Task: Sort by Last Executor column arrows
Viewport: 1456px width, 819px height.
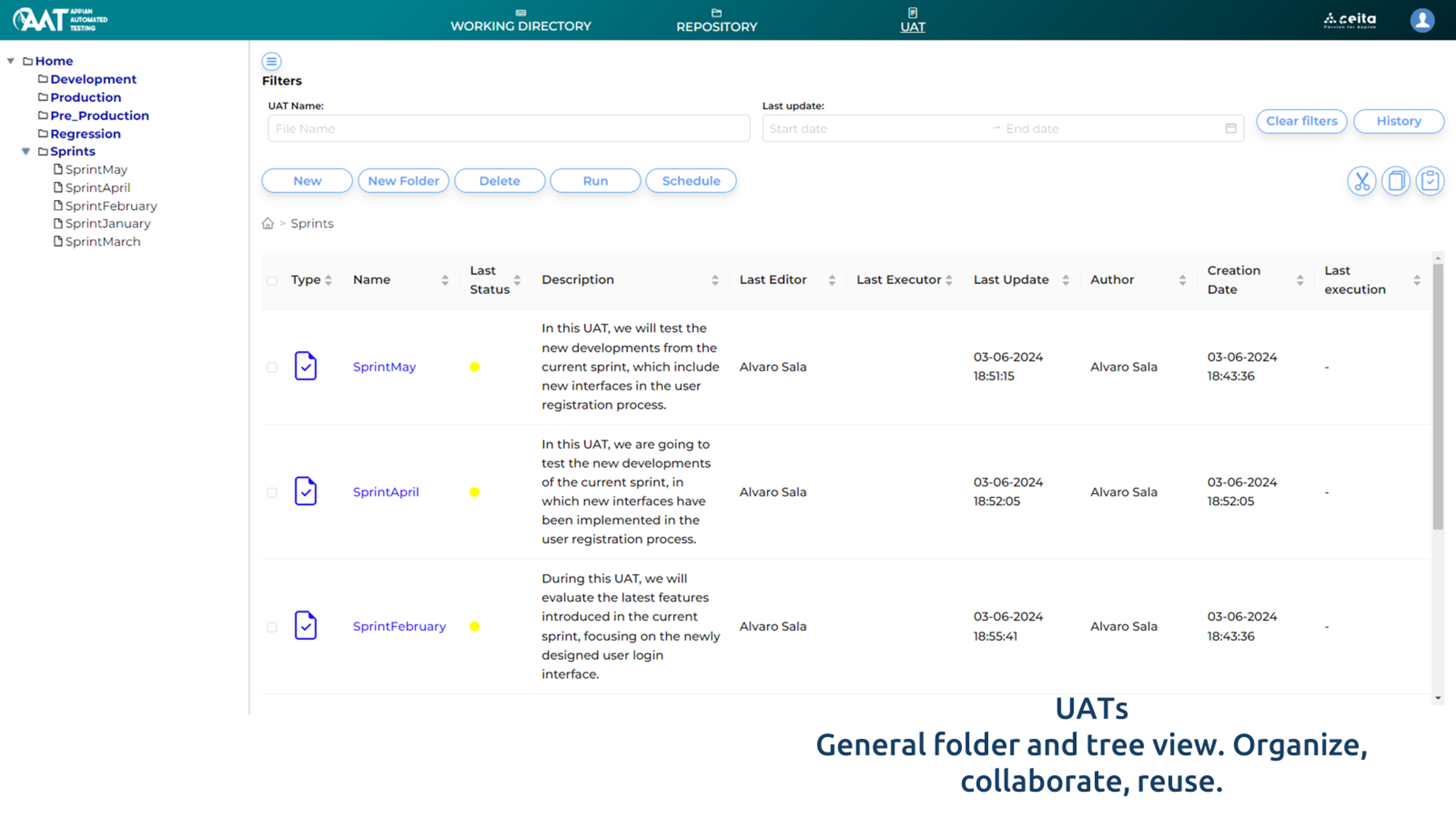Action: (949, 280)
